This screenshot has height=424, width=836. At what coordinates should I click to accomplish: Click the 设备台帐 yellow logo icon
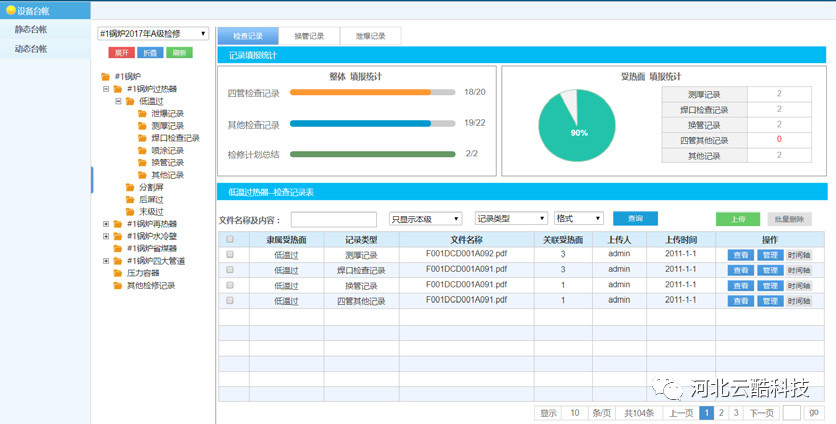[10, 10]
